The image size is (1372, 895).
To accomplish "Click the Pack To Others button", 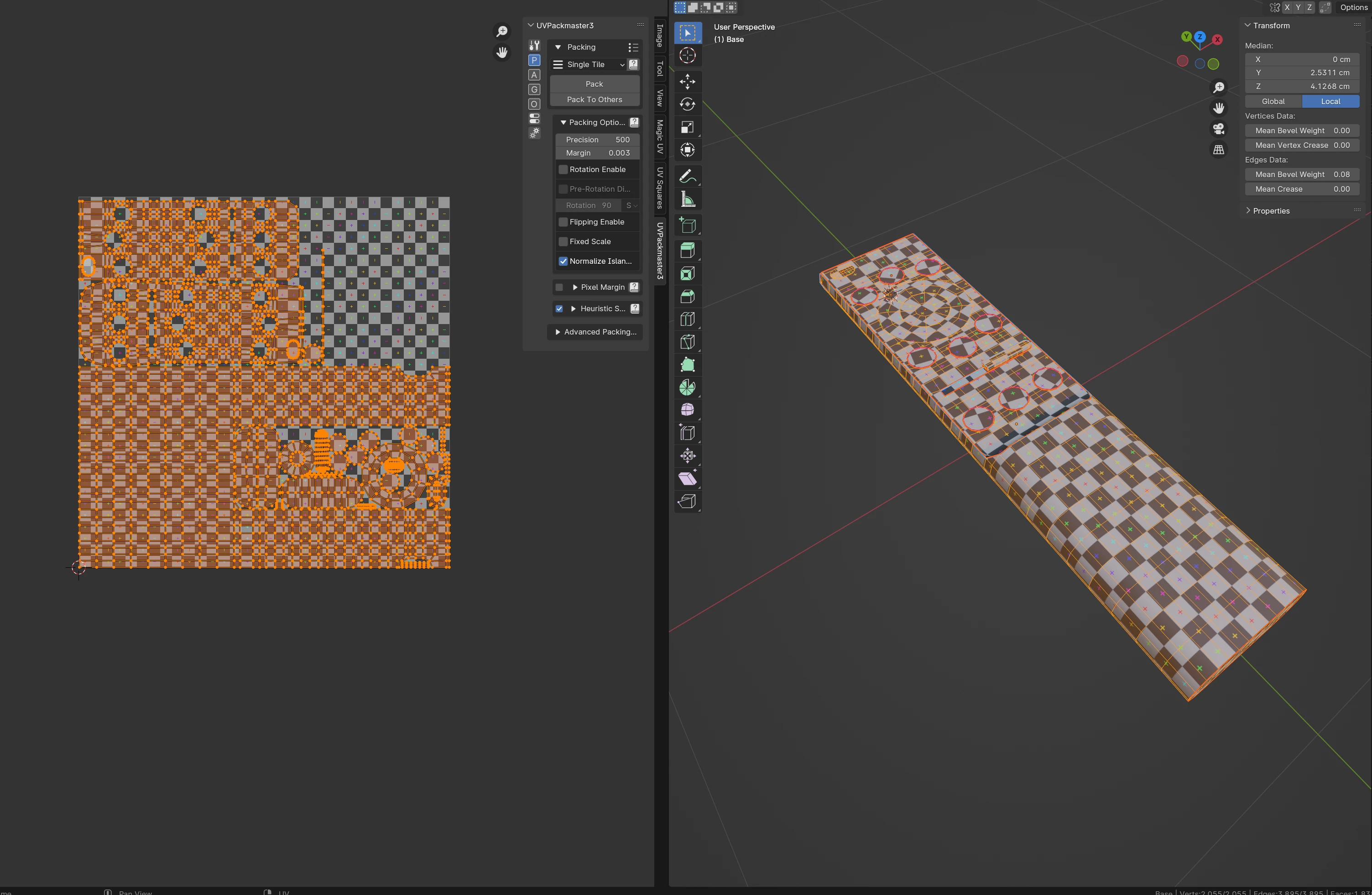I will point(595,100).
